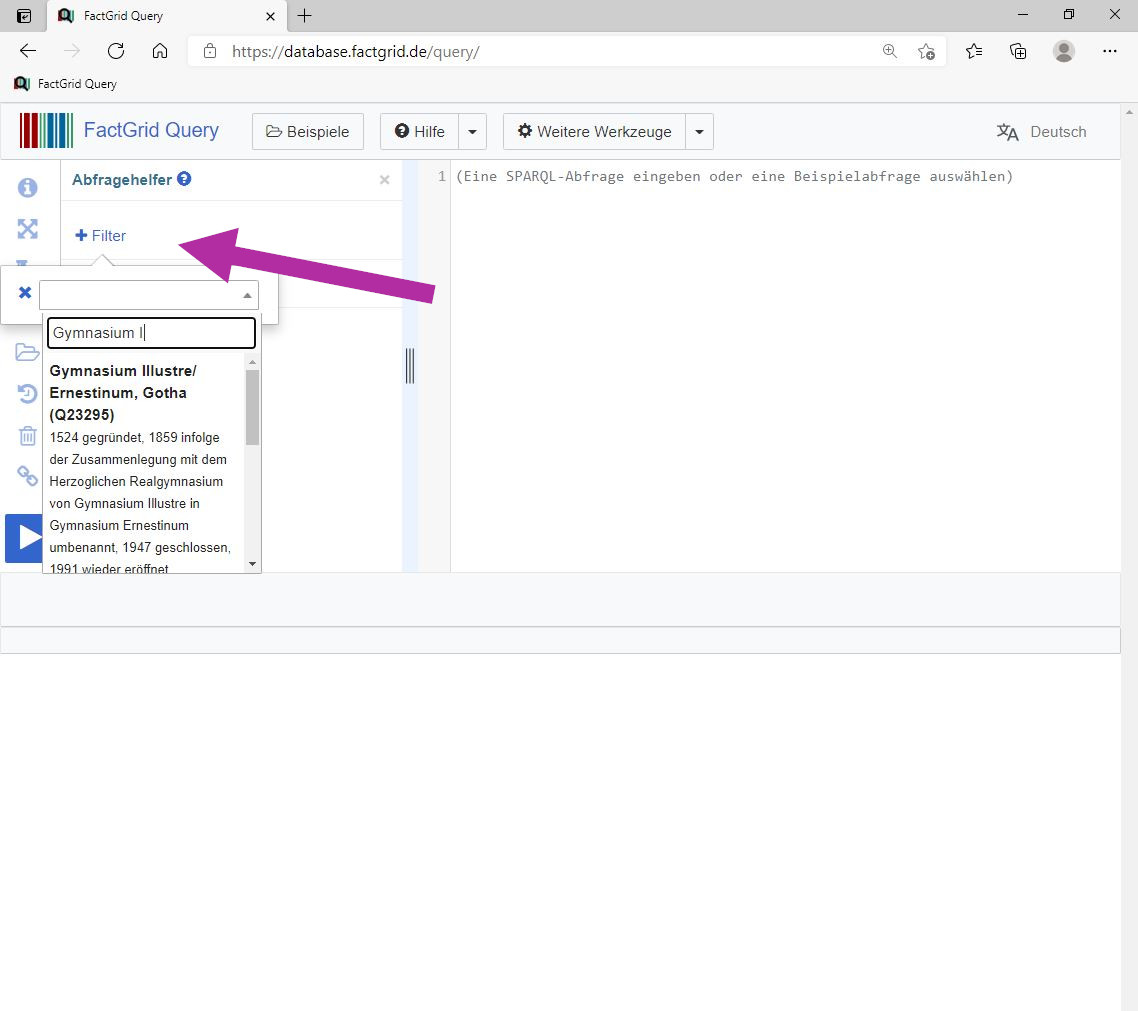Close the Abfragehelfer panel
The height and width of the screenshot is (1011, 1138).
(385, 180)
